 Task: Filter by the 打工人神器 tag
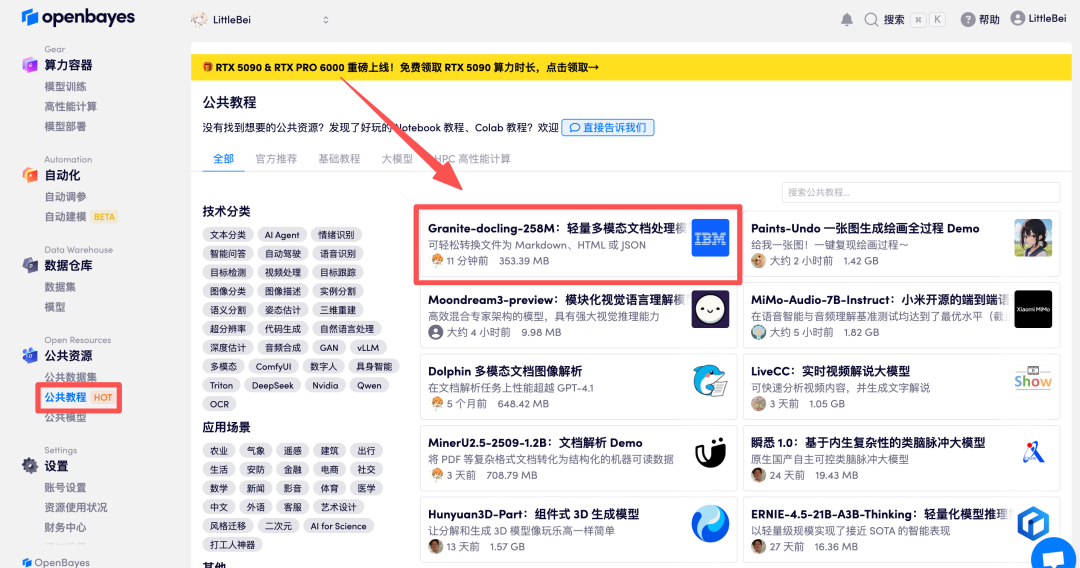coord(233,545)
